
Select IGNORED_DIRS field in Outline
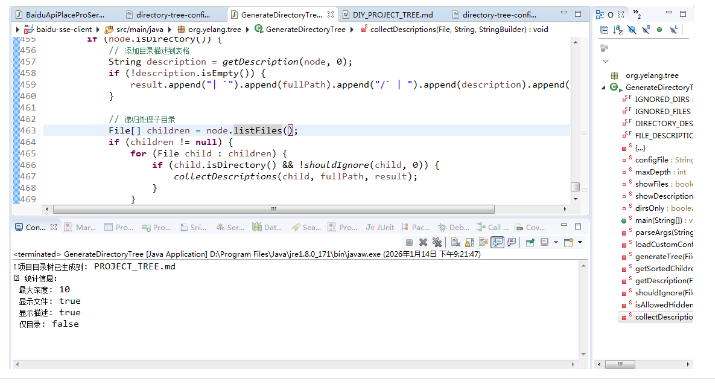tap(658, 99)
